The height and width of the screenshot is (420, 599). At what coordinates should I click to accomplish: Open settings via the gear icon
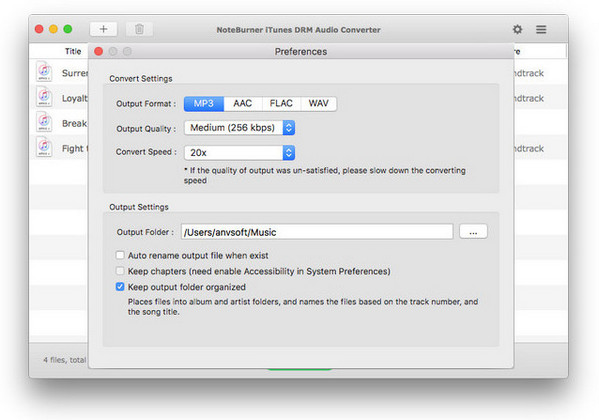coord(517,29)
